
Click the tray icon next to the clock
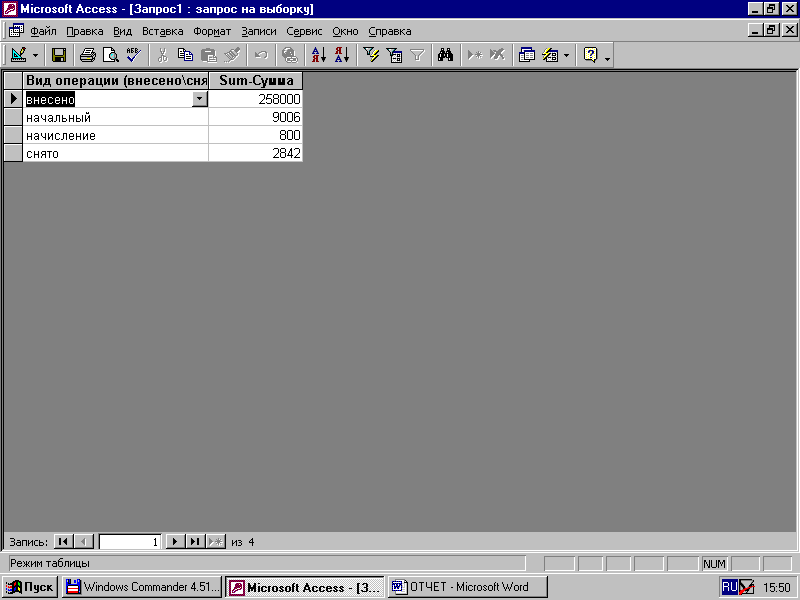click(746, 587)
